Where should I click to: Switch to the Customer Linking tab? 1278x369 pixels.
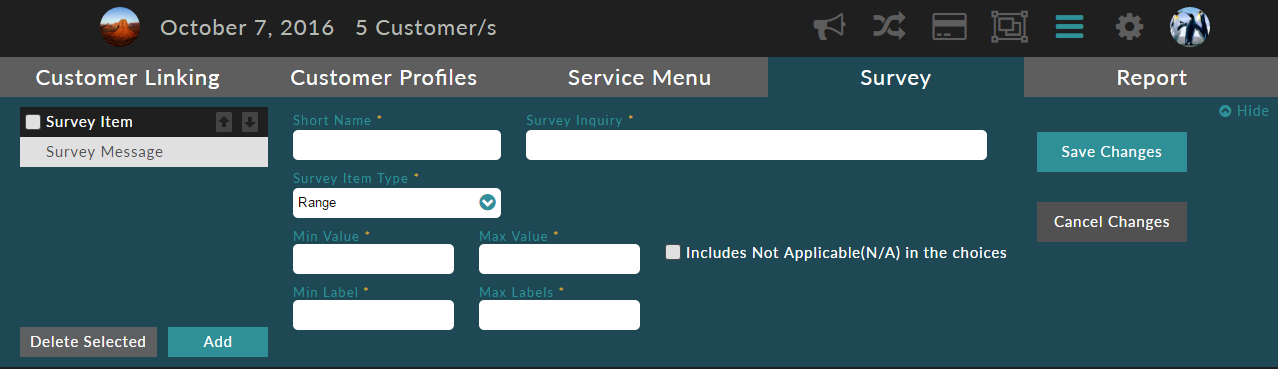(x=128, y=78)
